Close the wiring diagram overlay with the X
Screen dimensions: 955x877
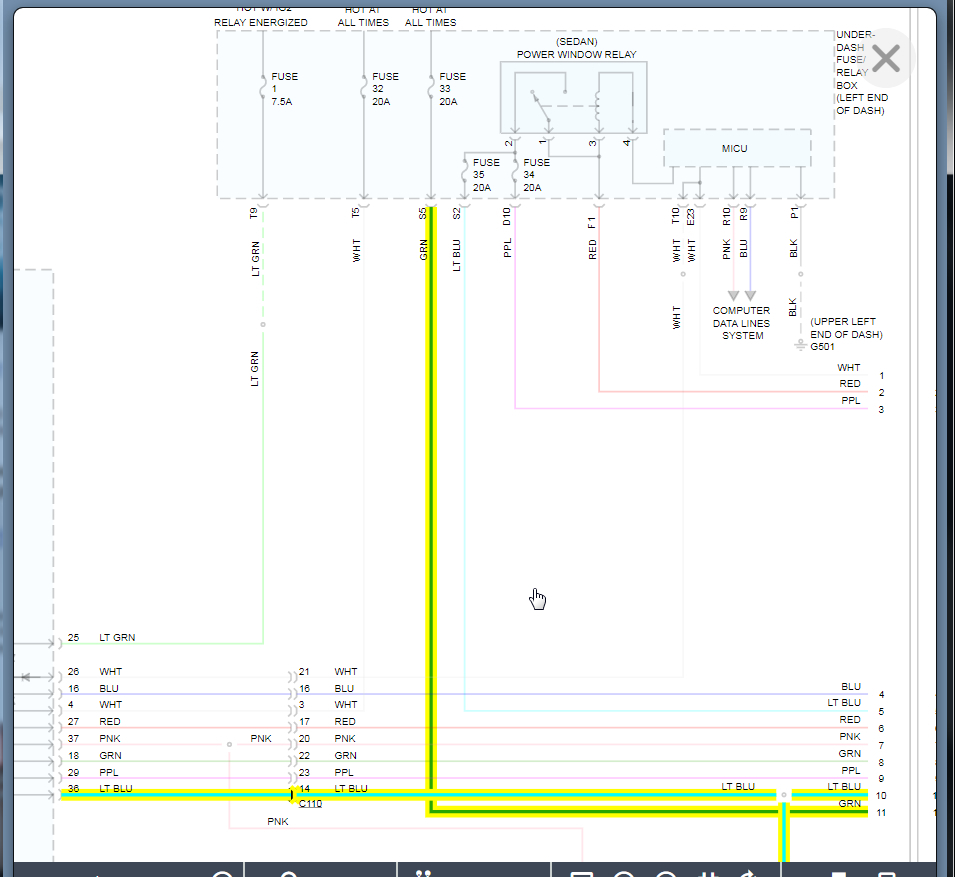coord(886,58)
